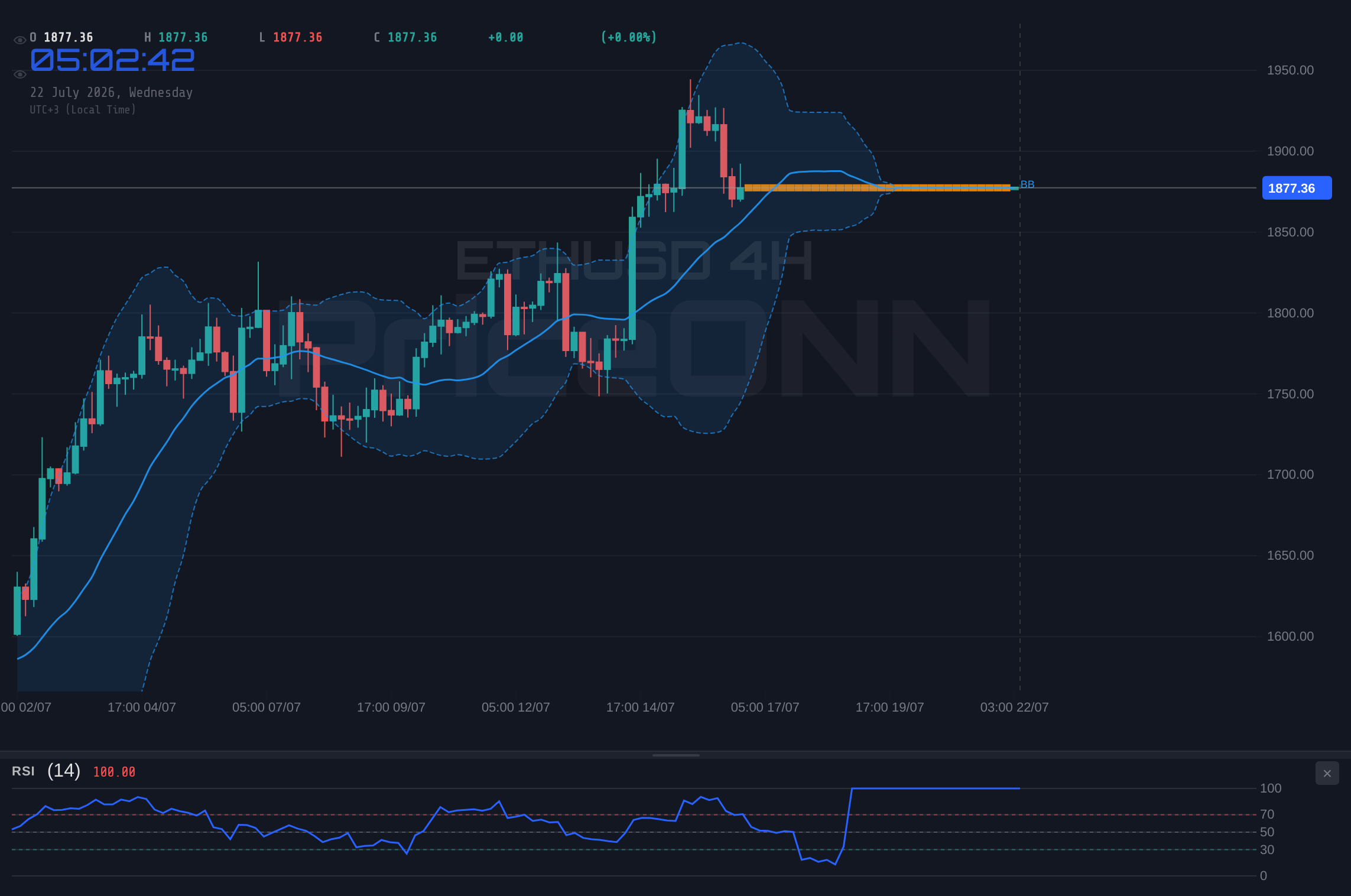1351x896 pixels.
Task: Click the orange horizontal price bar at 1877
Action: (x=877, y=188)
